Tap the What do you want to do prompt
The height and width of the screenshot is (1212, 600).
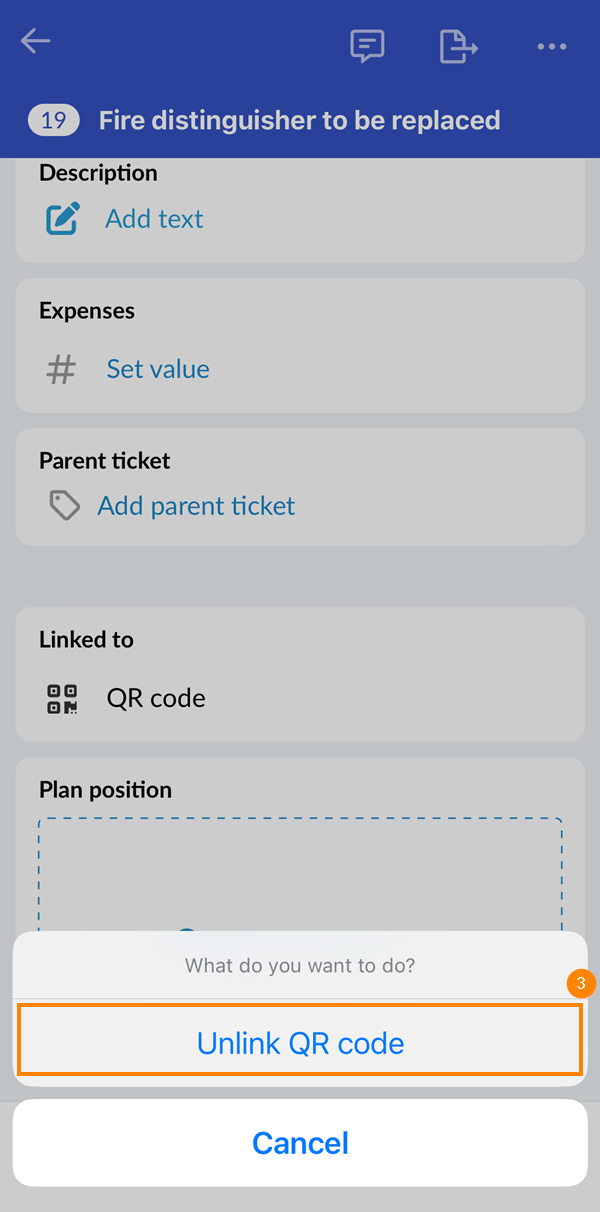tap(300, 966)
